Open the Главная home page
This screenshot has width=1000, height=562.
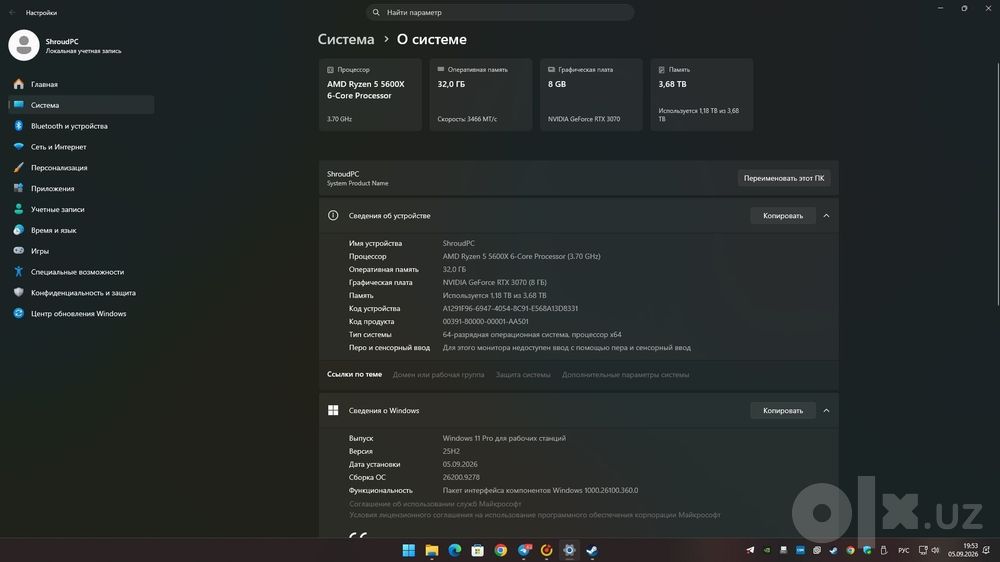tap(81, 84)
